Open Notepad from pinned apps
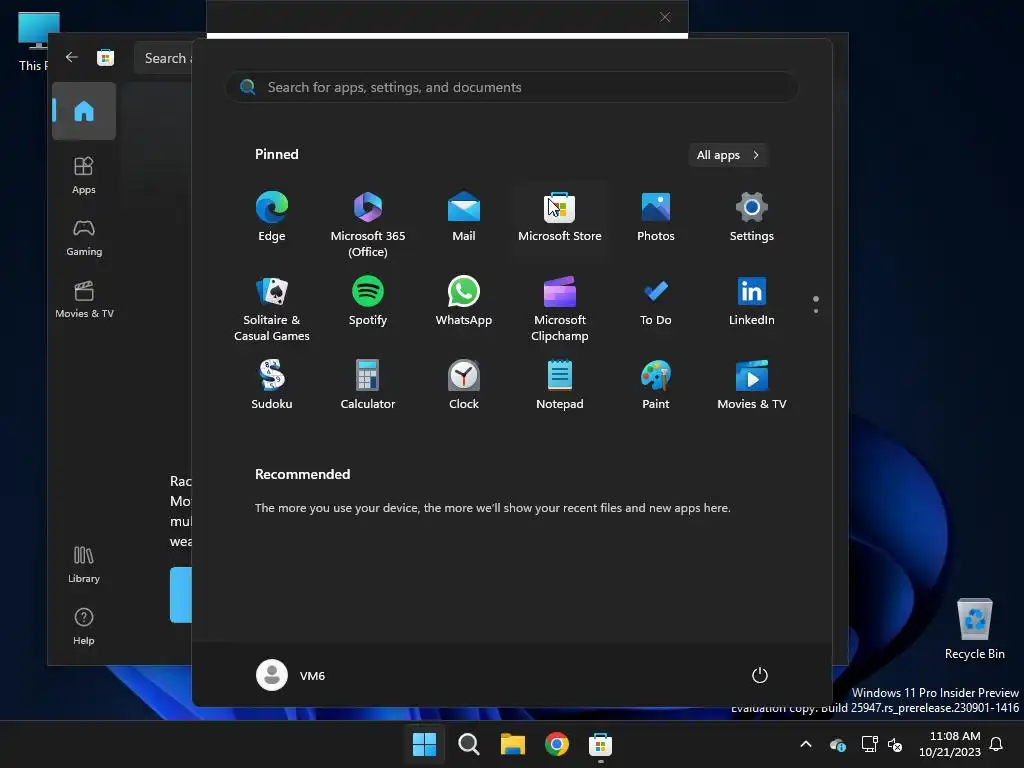 point(560,385)
